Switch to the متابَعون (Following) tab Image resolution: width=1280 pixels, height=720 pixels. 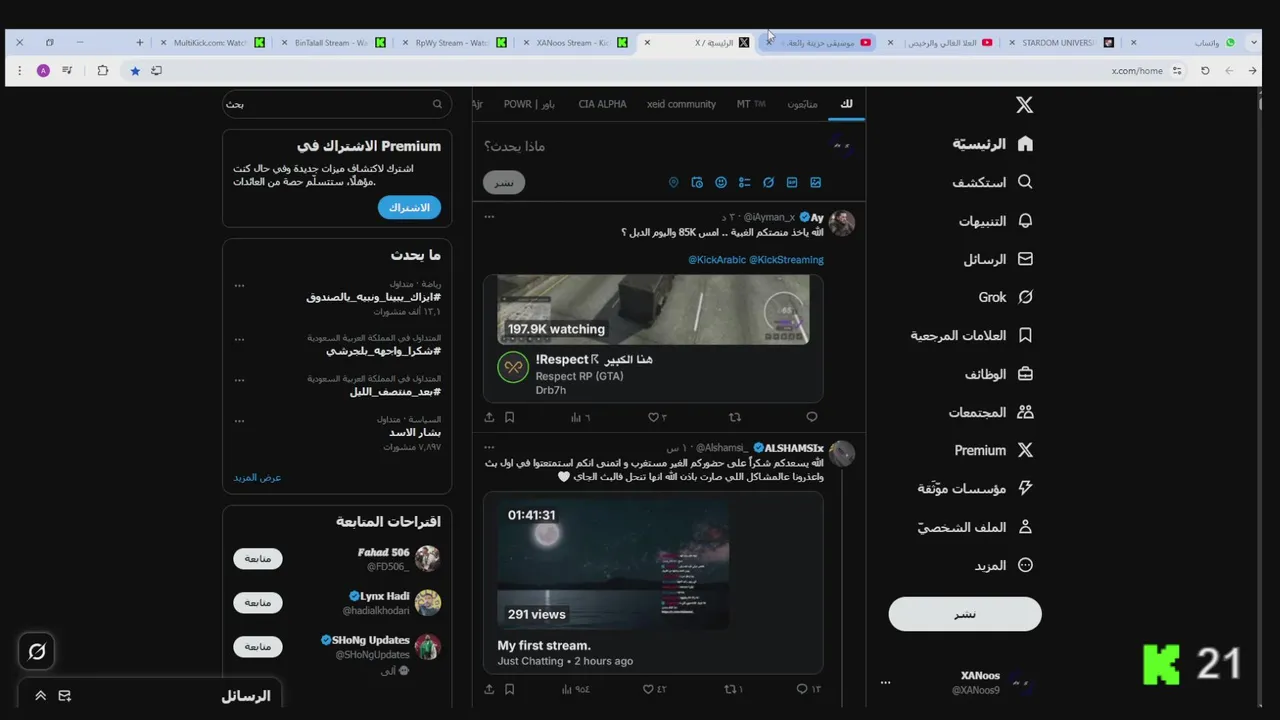(x=802, y=104)
